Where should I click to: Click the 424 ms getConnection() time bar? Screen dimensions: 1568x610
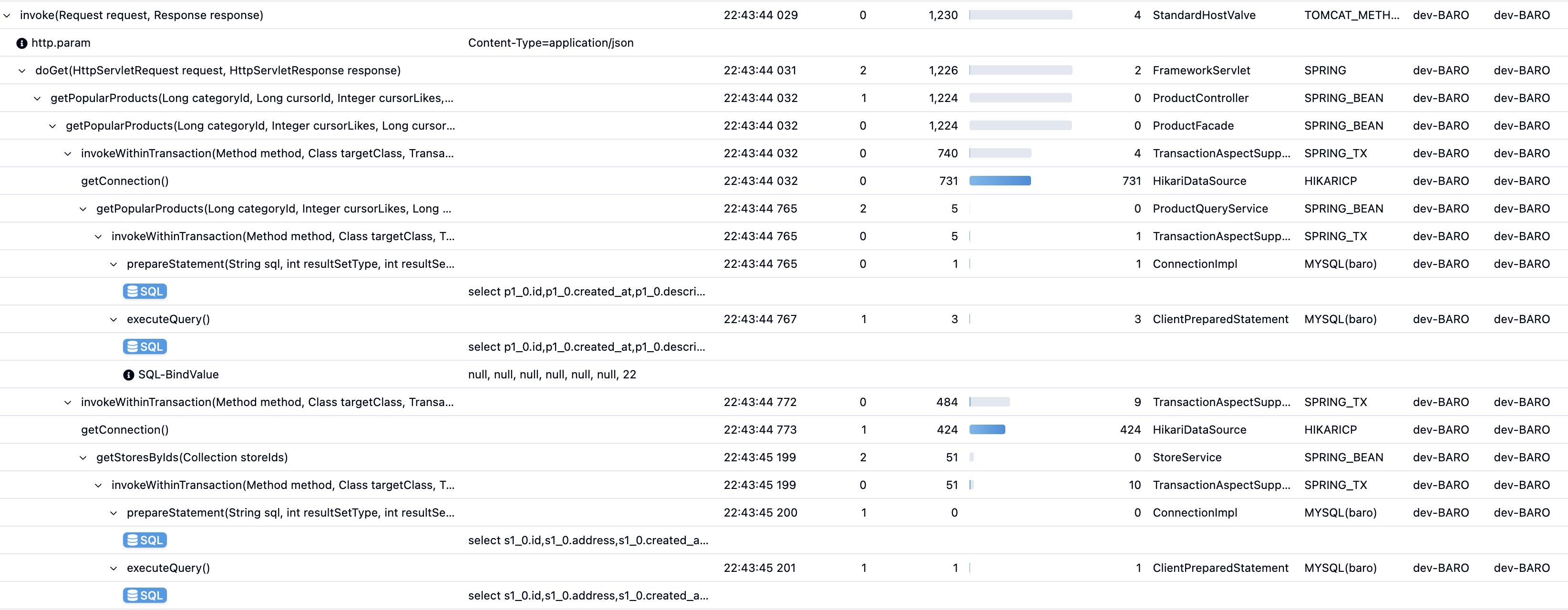pyautogui.click(x=987, y=429)
